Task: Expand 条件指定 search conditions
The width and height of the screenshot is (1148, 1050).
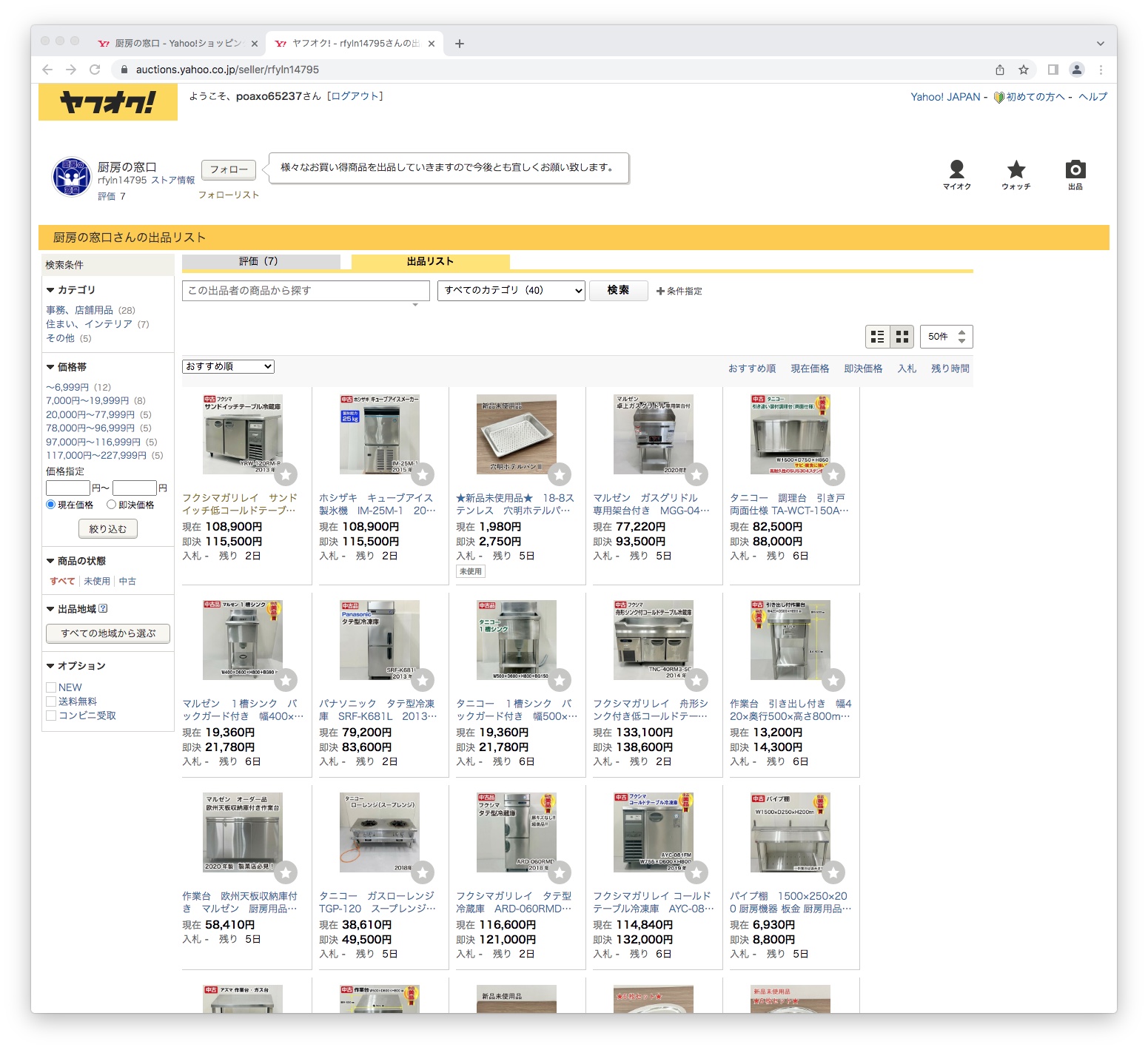Action: (679, 292)
